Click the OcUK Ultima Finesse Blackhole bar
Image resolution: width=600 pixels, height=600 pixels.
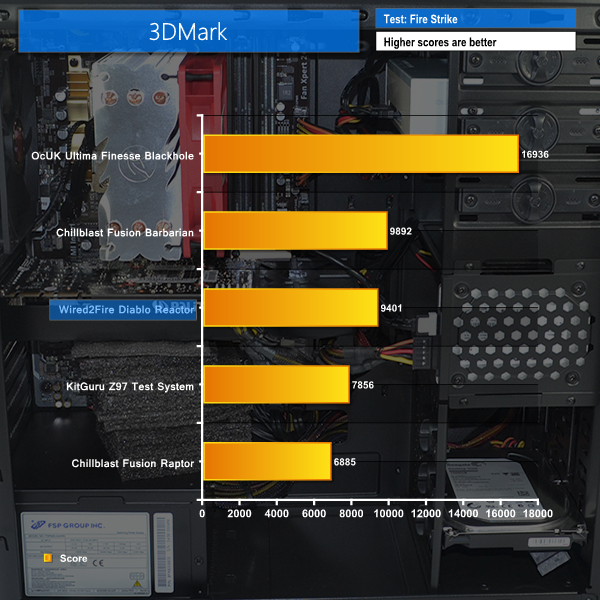(x=361, y=154)
